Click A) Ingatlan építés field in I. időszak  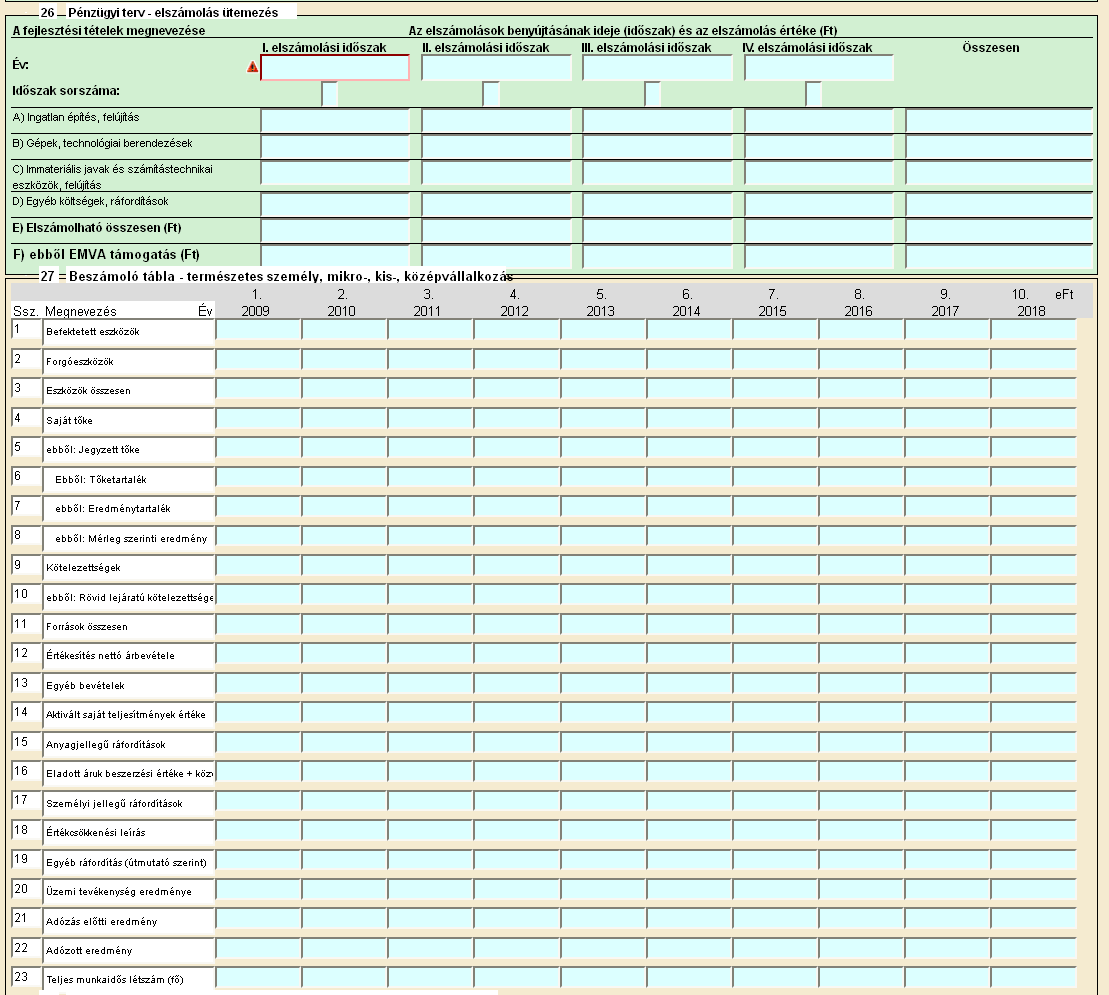(x=335, y=121)
